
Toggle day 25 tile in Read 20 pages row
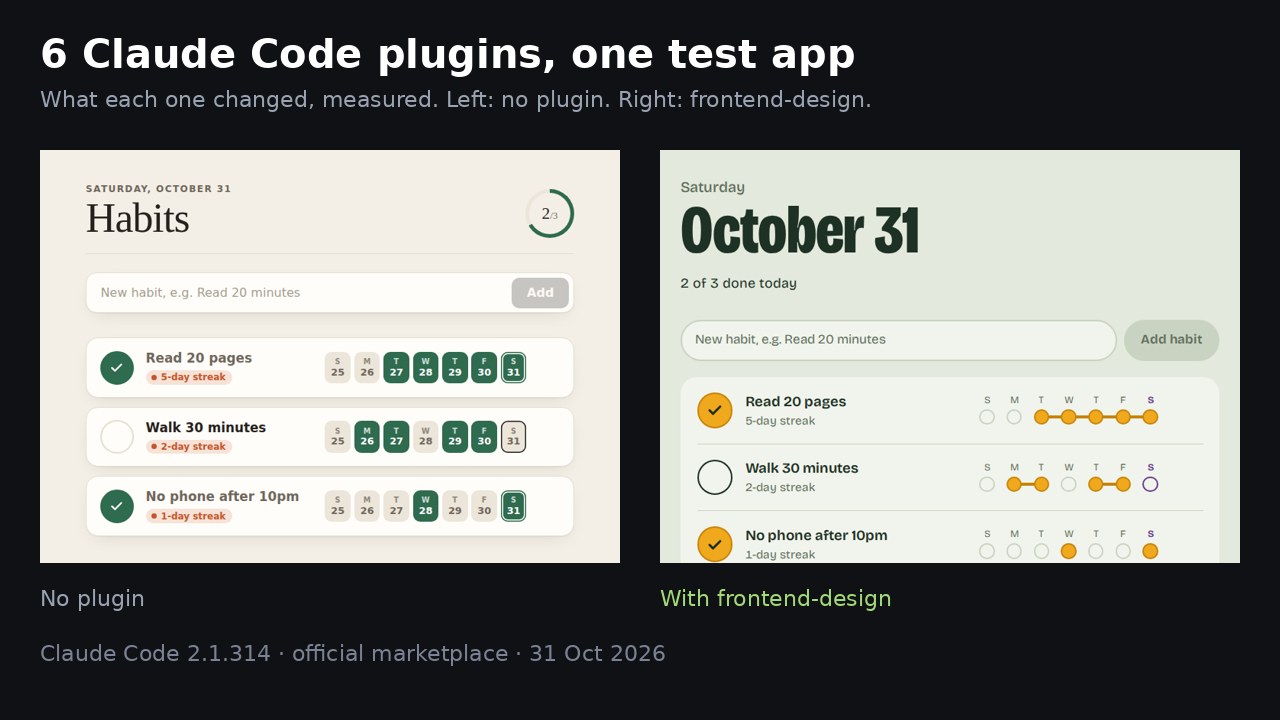point(338,368)
